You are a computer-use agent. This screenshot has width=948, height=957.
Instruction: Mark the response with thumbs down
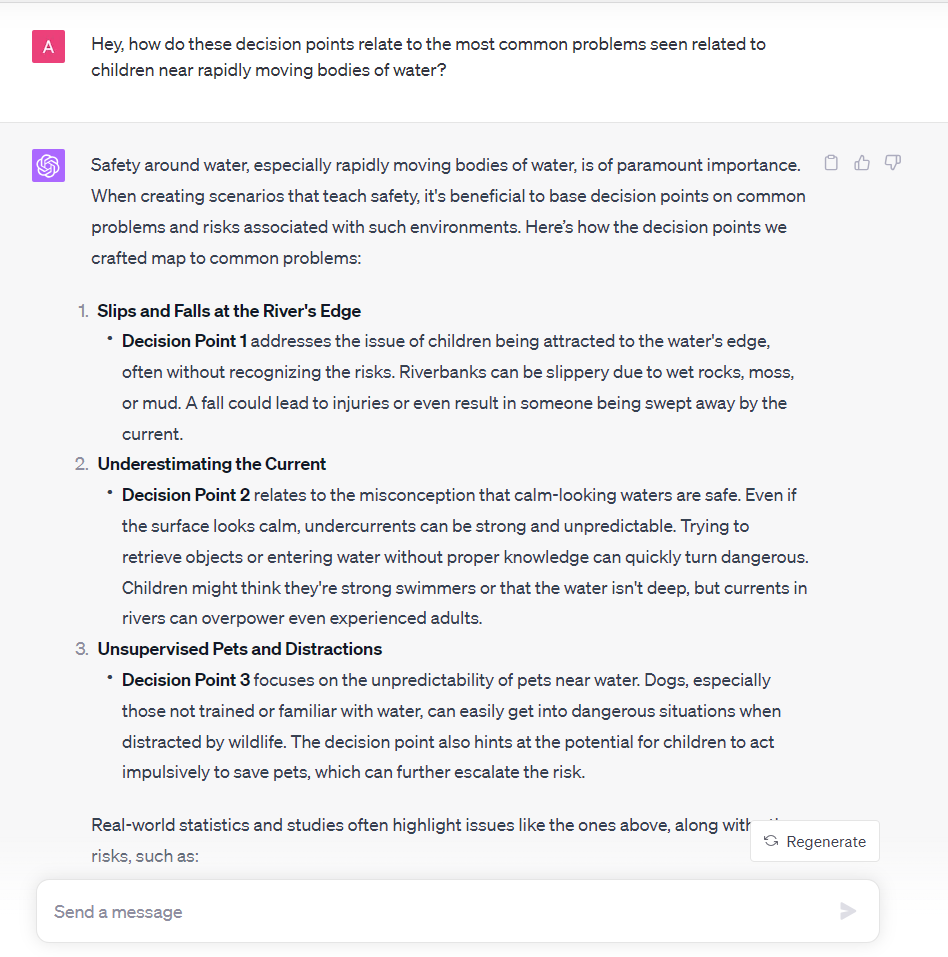(893, 163)
